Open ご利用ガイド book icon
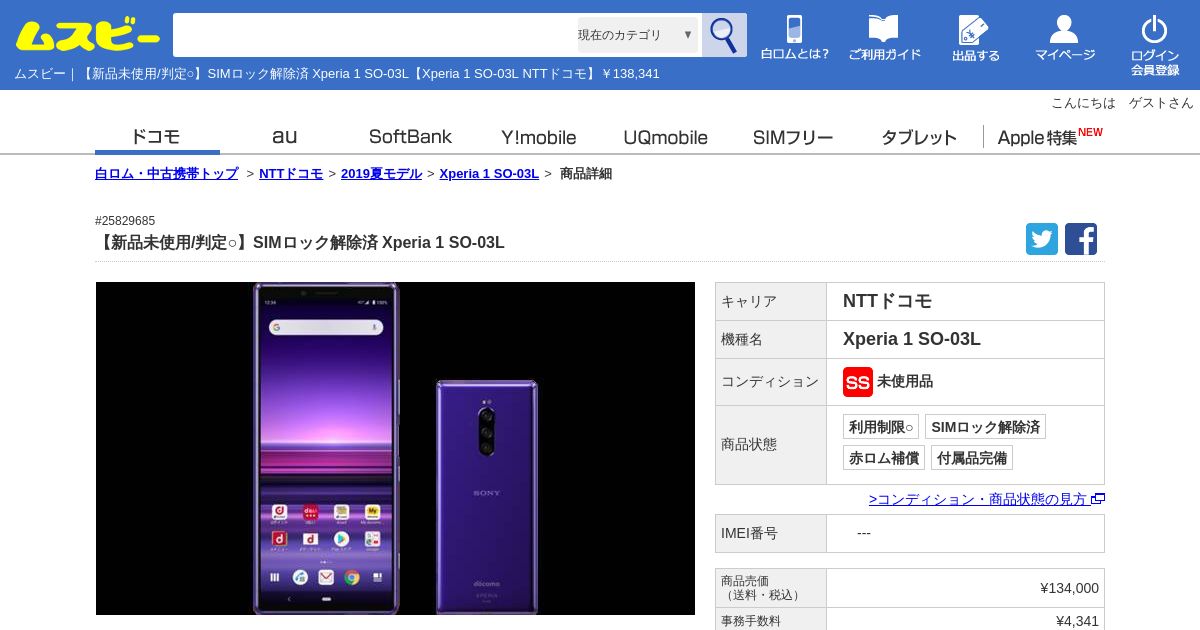This screenshot has height=630, width=1200. pos(884,38)
